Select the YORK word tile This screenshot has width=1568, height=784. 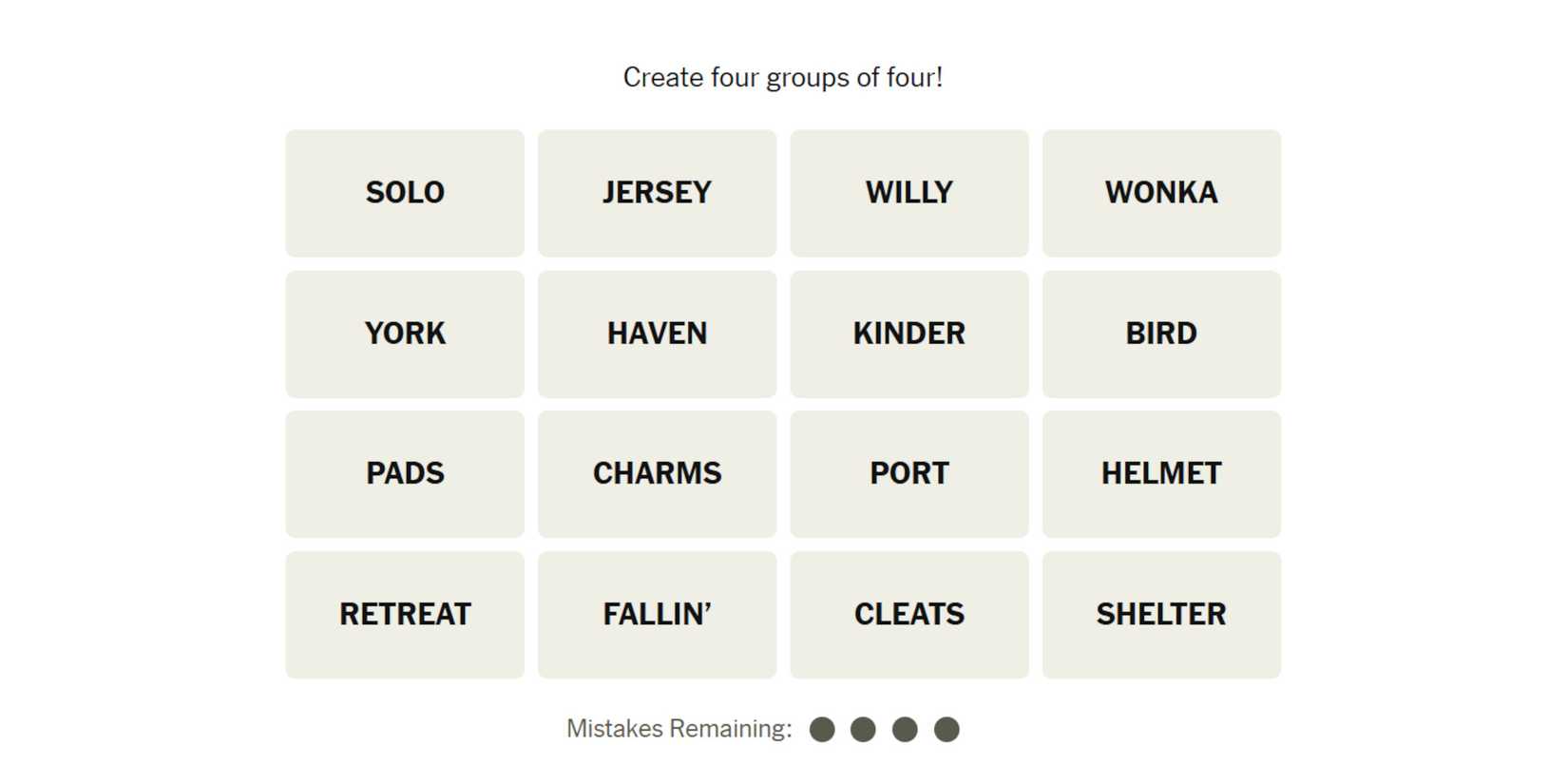click(405, 334)
